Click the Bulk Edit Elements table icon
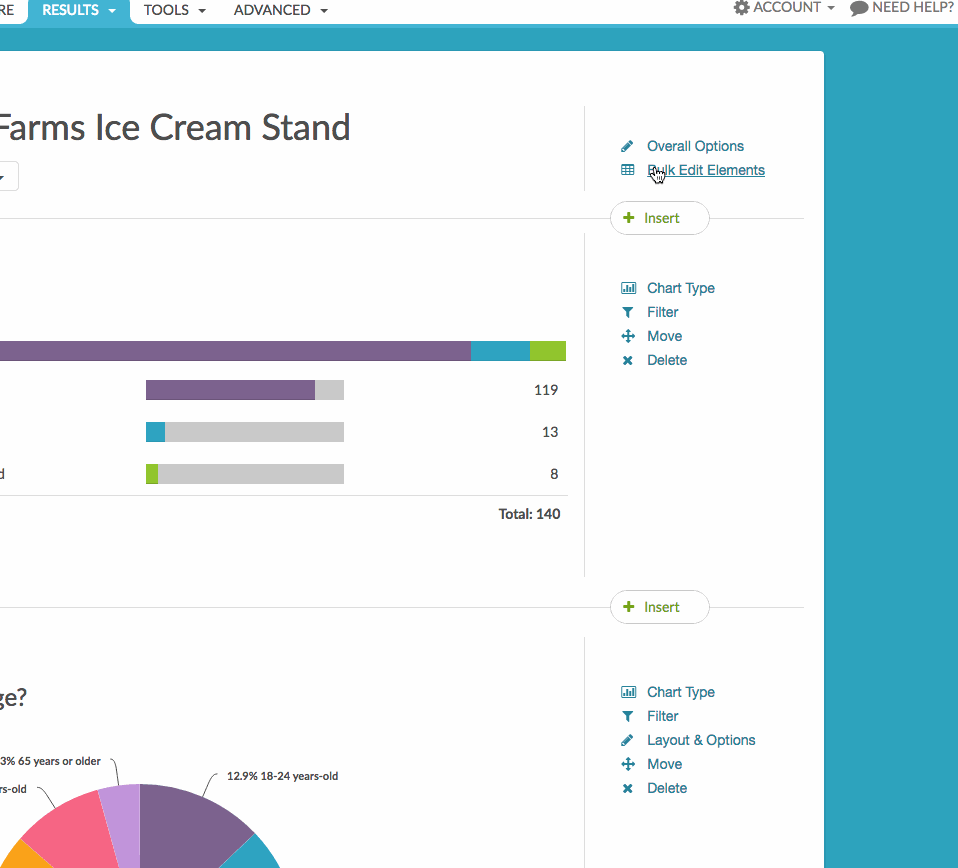Image resolution: width=958 pixels, height=868 pixels. 627,170
